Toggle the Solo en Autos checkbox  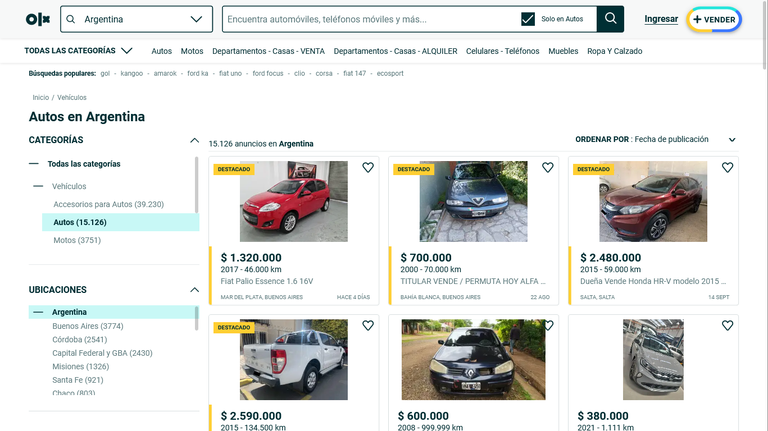point(528,19)
